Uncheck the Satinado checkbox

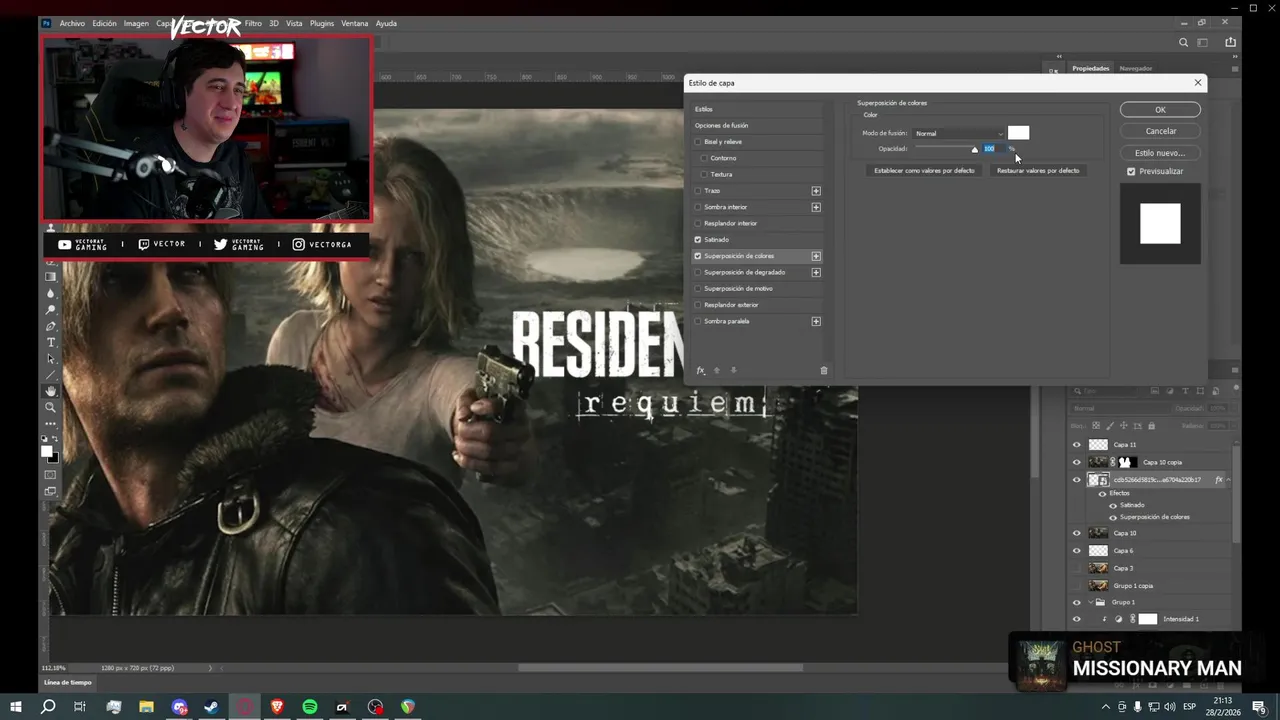698,240
